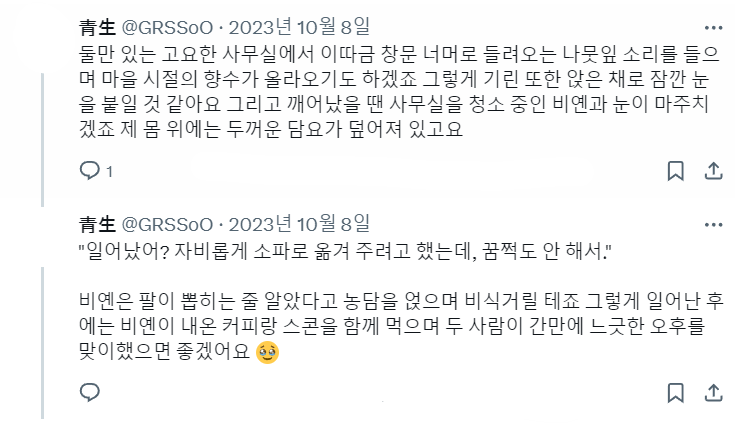Bookmark the tweet about 나뭇잎 소리
This screenshot has width=735, height=423.
(675, 171)
